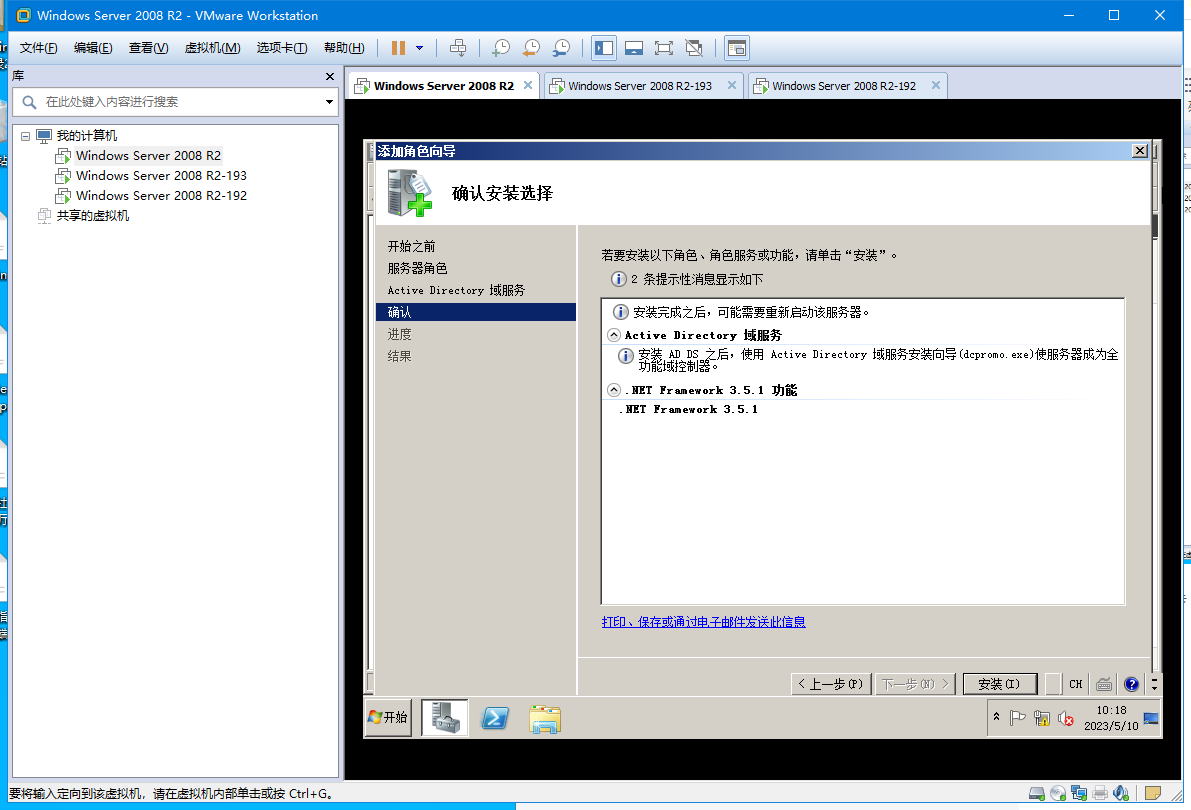Take a snapshot of this virtual machine
Image resolution: width=1191 pixels, height=810 pixels.
[x=501, y=48]
